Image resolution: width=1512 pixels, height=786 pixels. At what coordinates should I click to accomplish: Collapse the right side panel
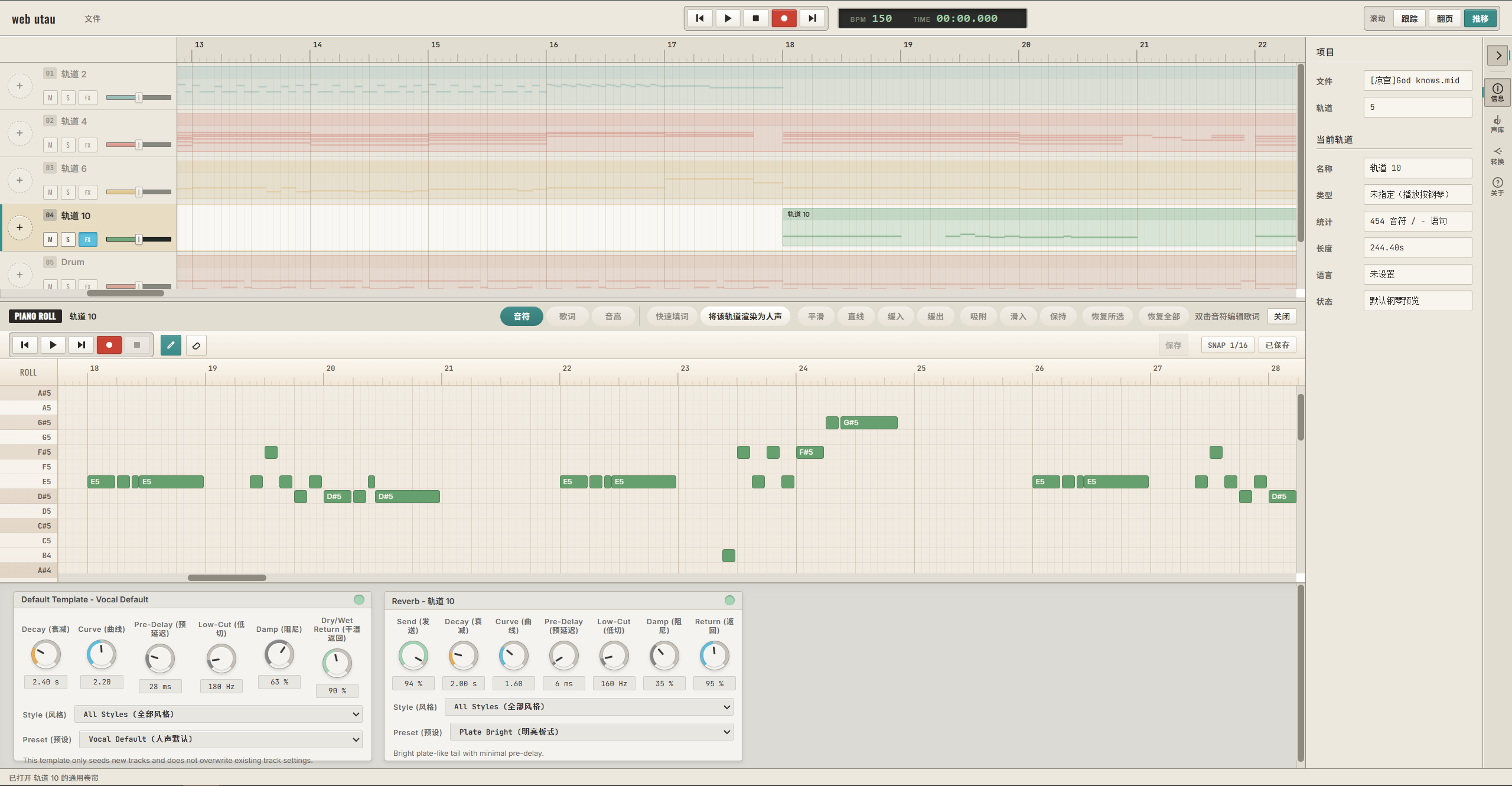coord(1498,56)
